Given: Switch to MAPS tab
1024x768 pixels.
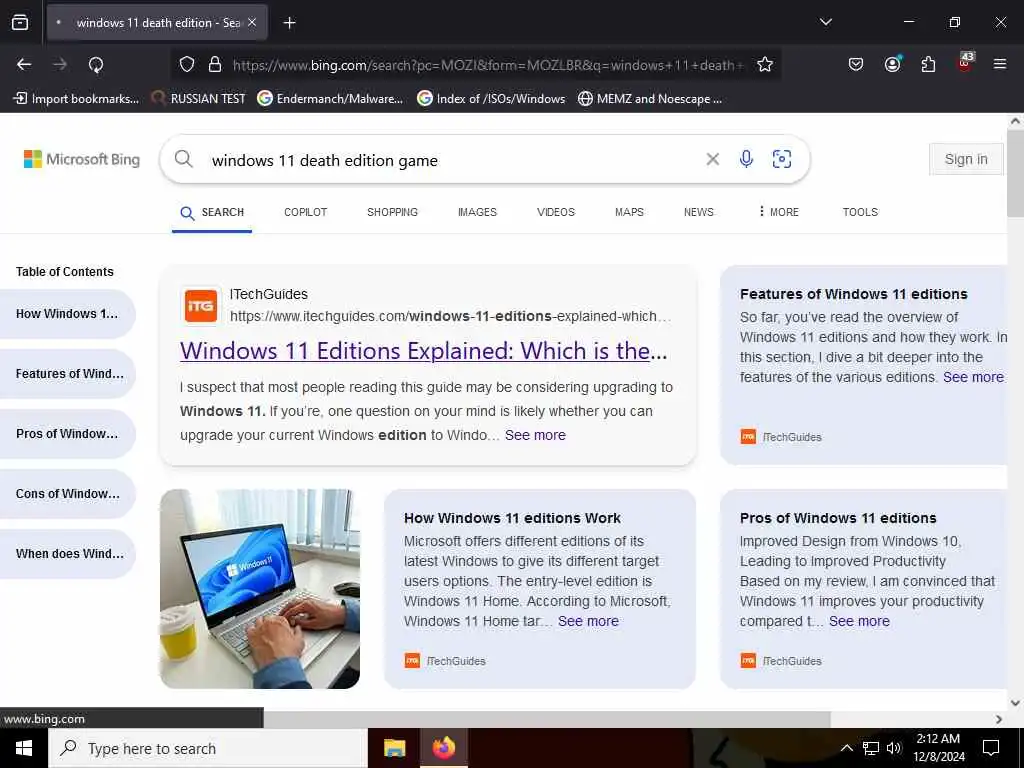Looking at the screenshot, I should [x=630, y=212].
